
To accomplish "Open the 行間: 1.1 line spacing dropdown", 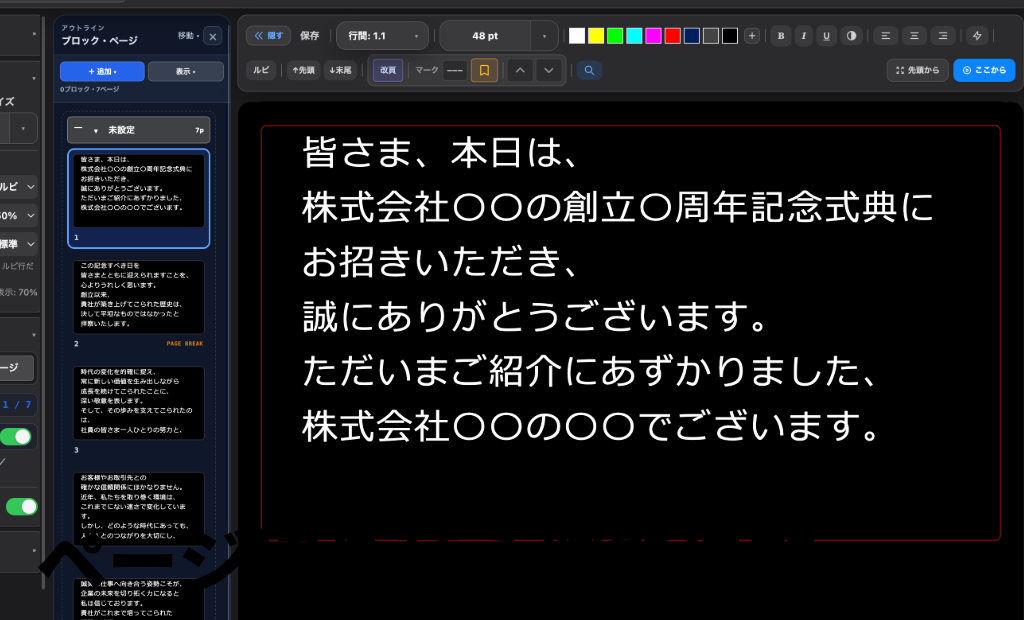I will [x=382, y=36].
